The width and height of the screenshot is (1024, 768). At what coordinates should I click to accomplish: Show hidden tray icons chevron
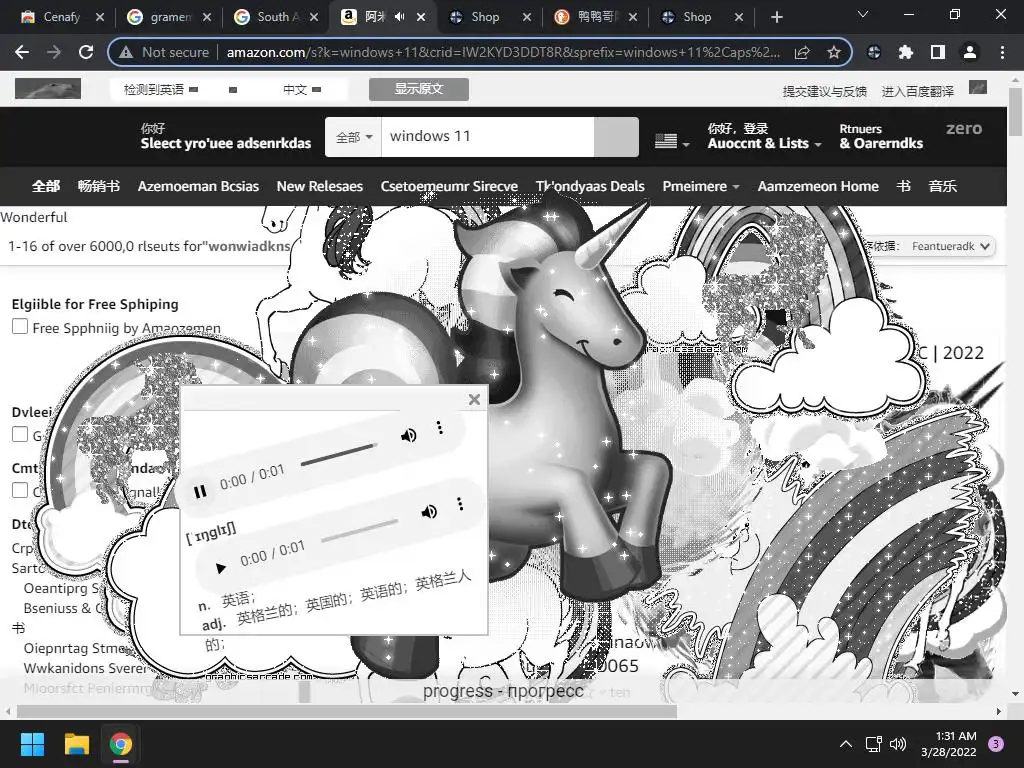846,744
